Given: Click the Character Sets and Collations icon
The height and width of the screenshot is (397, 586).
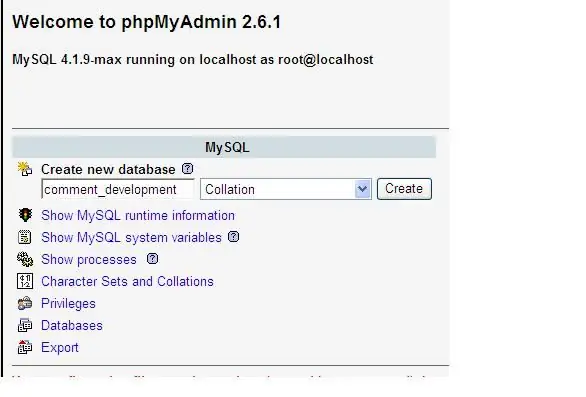Looking at the screenshot, I should (25, 281).
